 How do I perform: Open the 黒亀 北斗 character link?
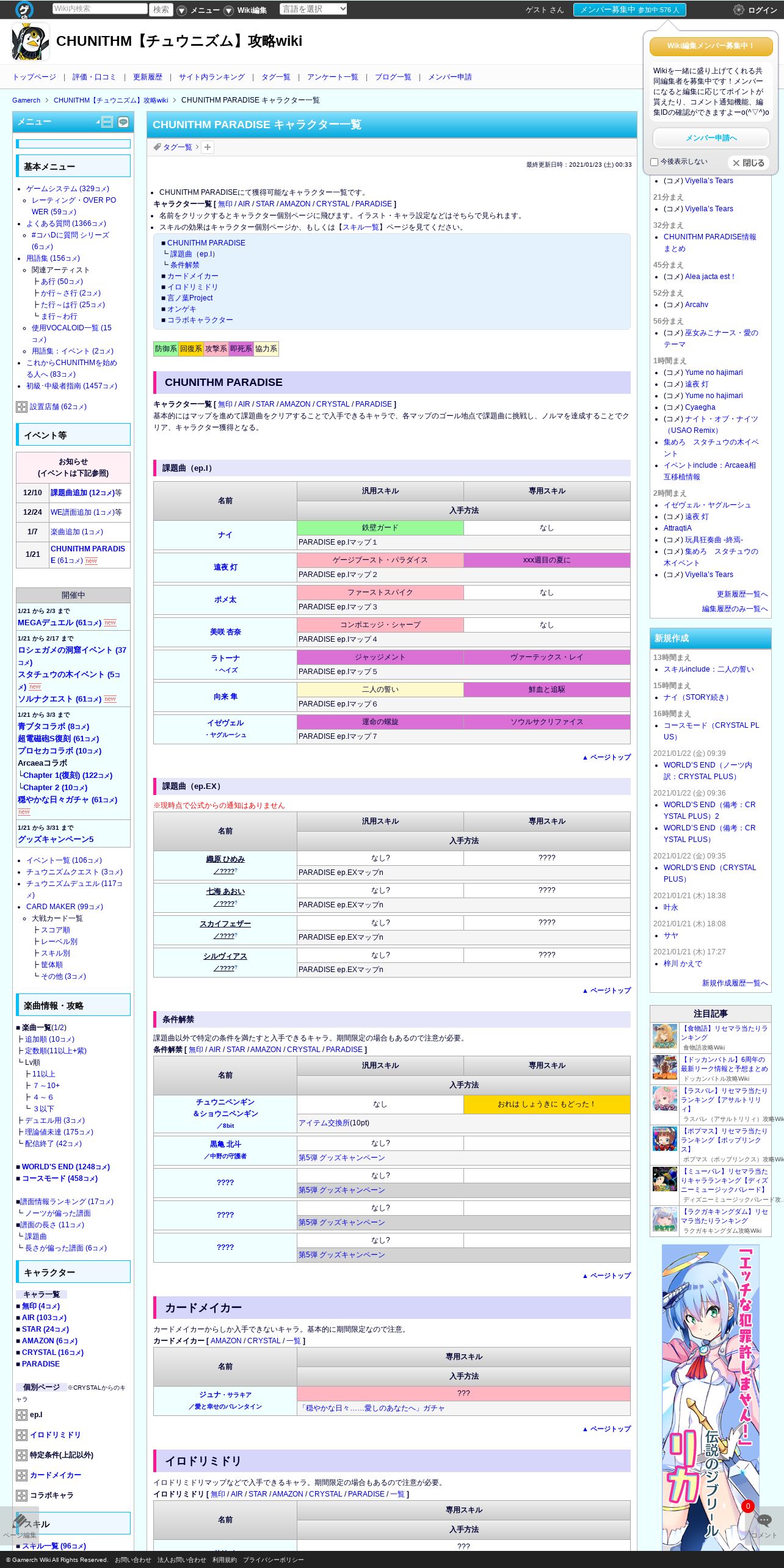[x=225, y=1144]
